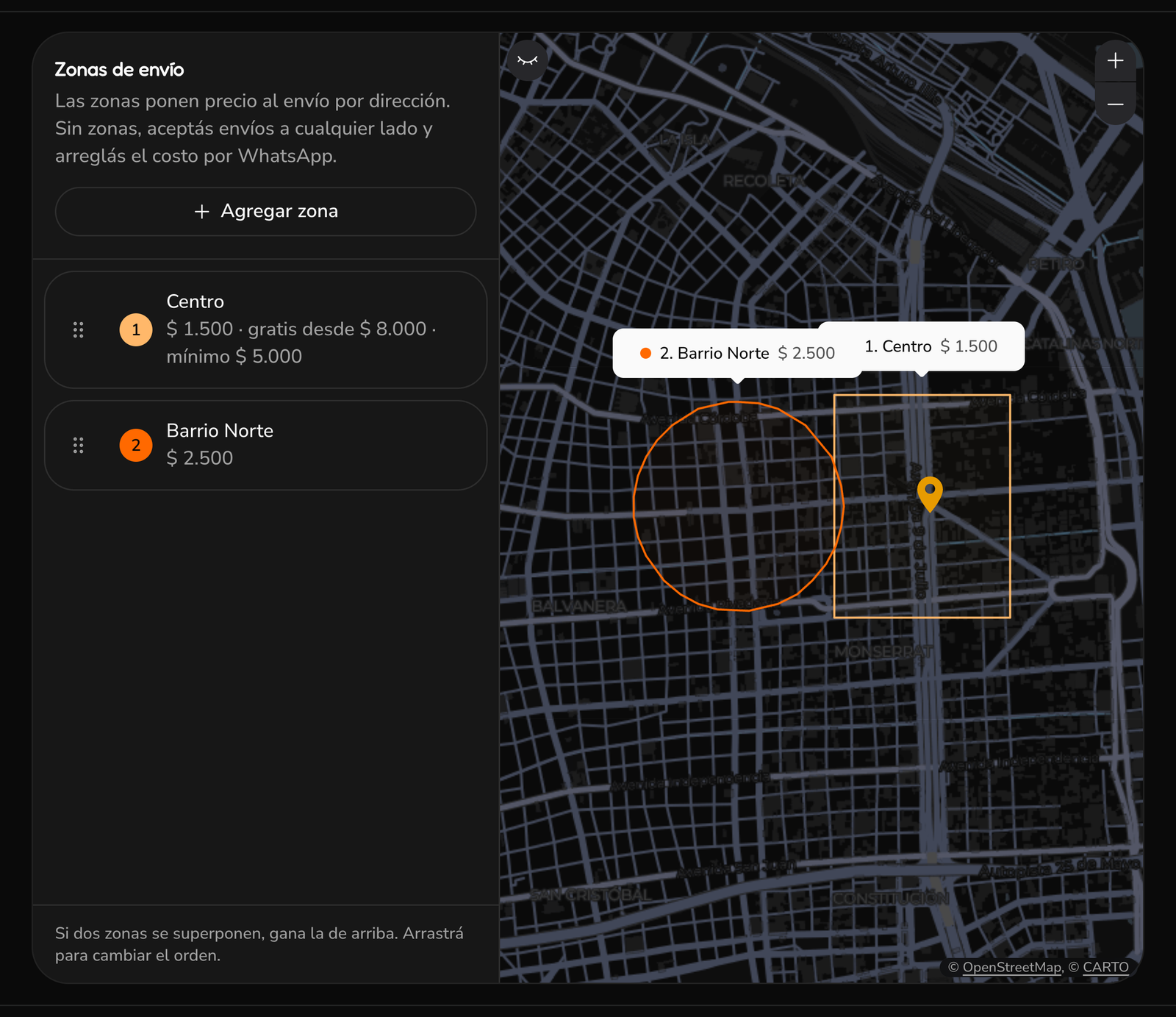Zoom out the map with minus button

pyautogui.click(x=1115, y=104)
